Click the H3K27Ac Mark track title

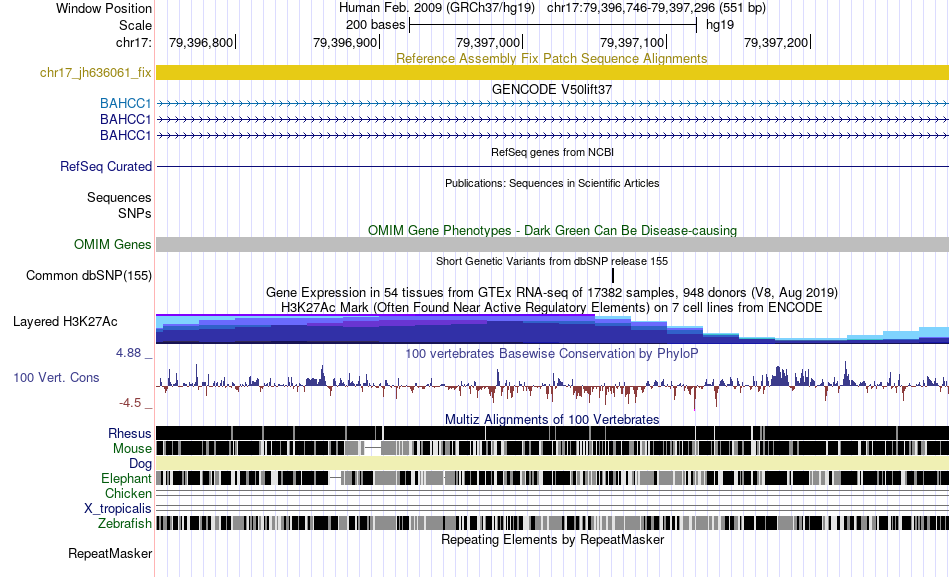coord(552,307)
